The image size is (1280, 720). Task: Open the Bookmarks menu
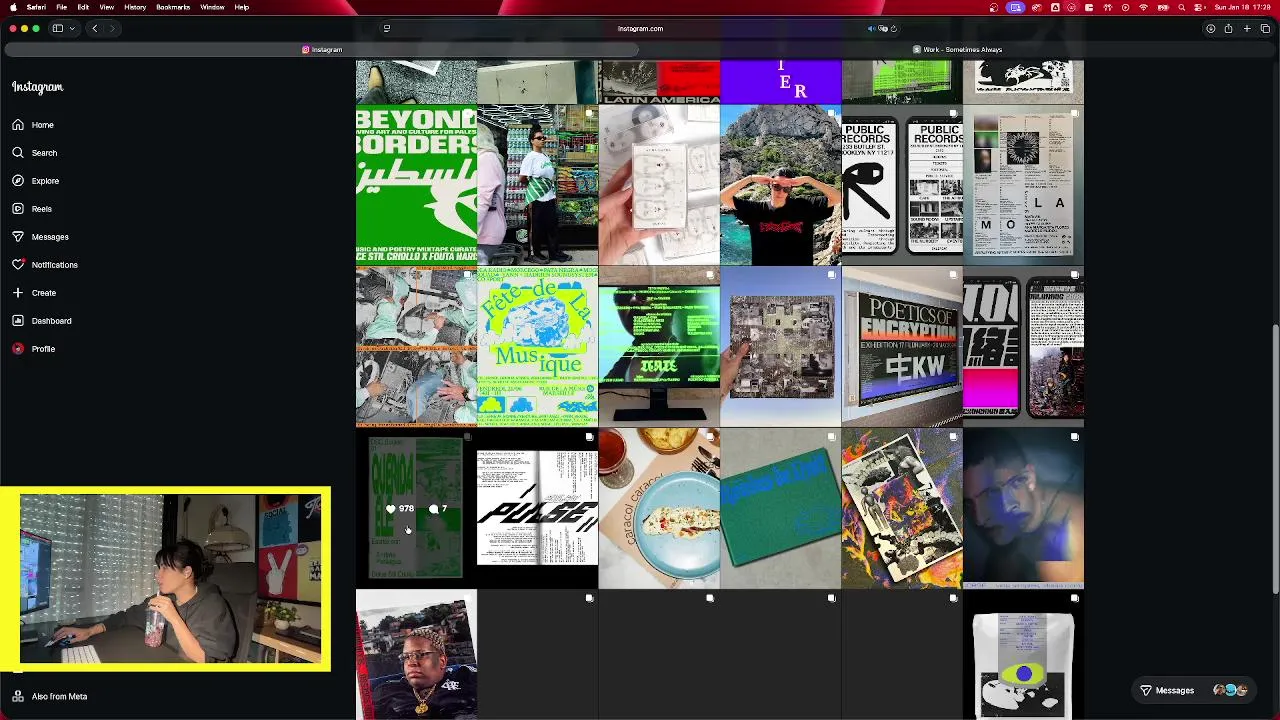[x=173, y=7]
